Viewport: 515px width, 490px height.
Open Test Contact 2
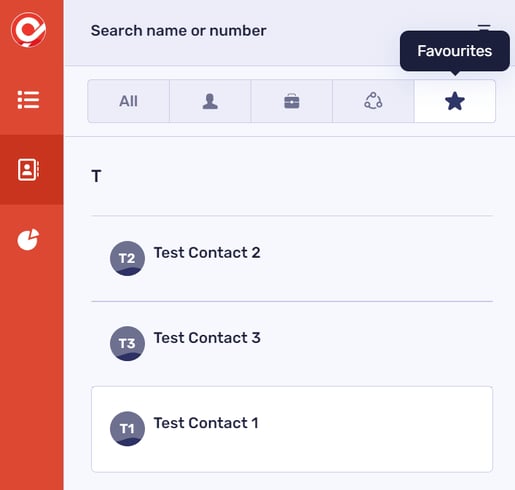pyautogui.click(x=292, y=258)
